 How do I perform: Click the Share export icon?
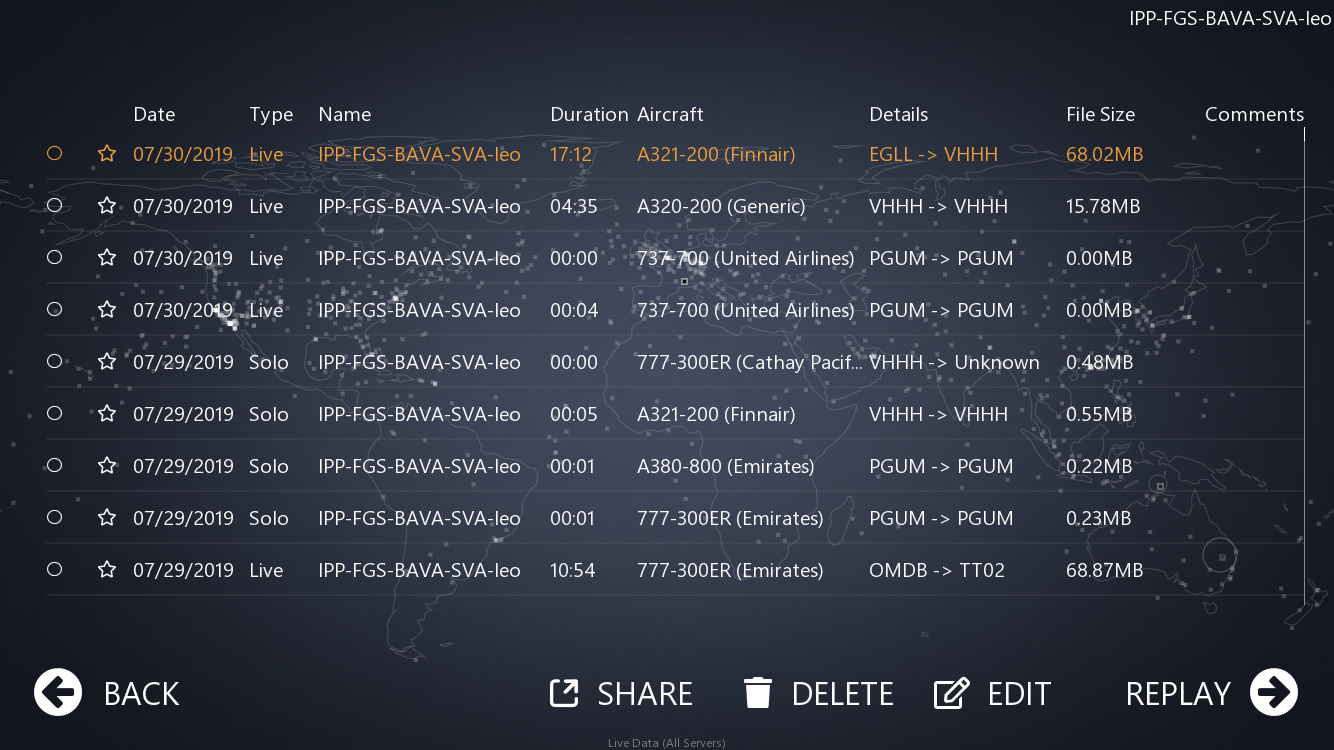(565, 693)
